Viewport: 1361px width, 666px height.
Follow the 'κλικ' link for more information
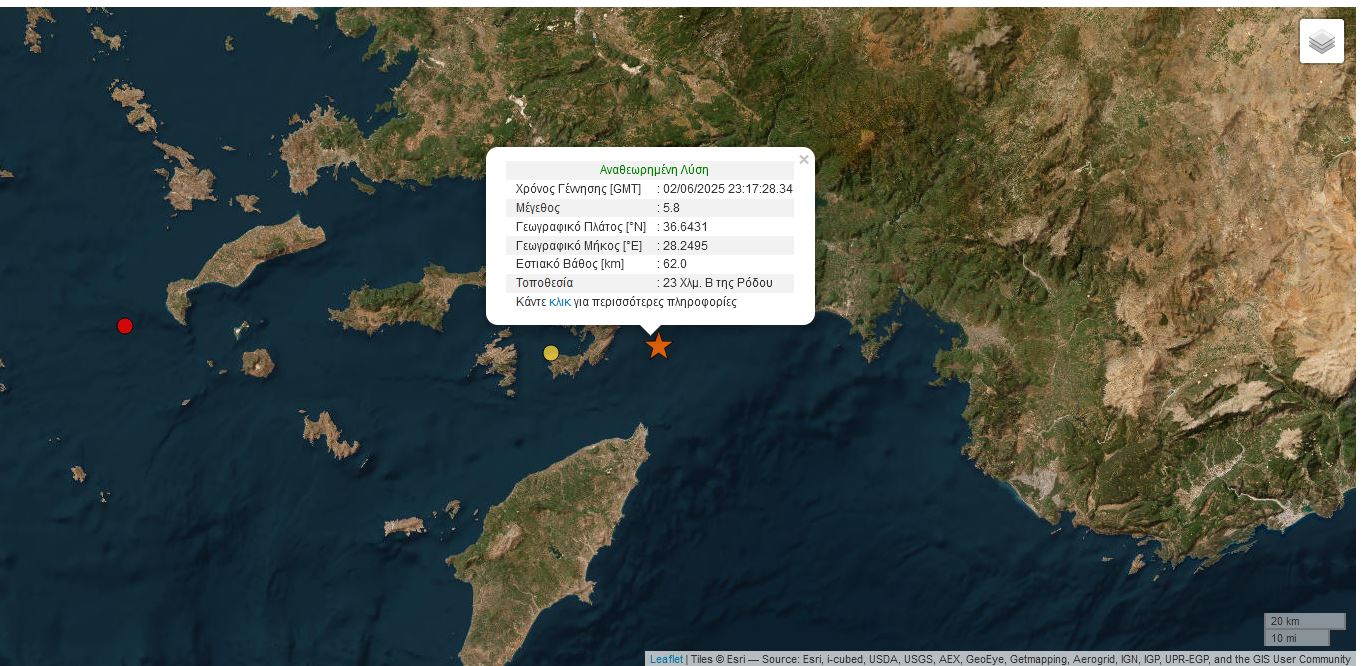point(560,302)
